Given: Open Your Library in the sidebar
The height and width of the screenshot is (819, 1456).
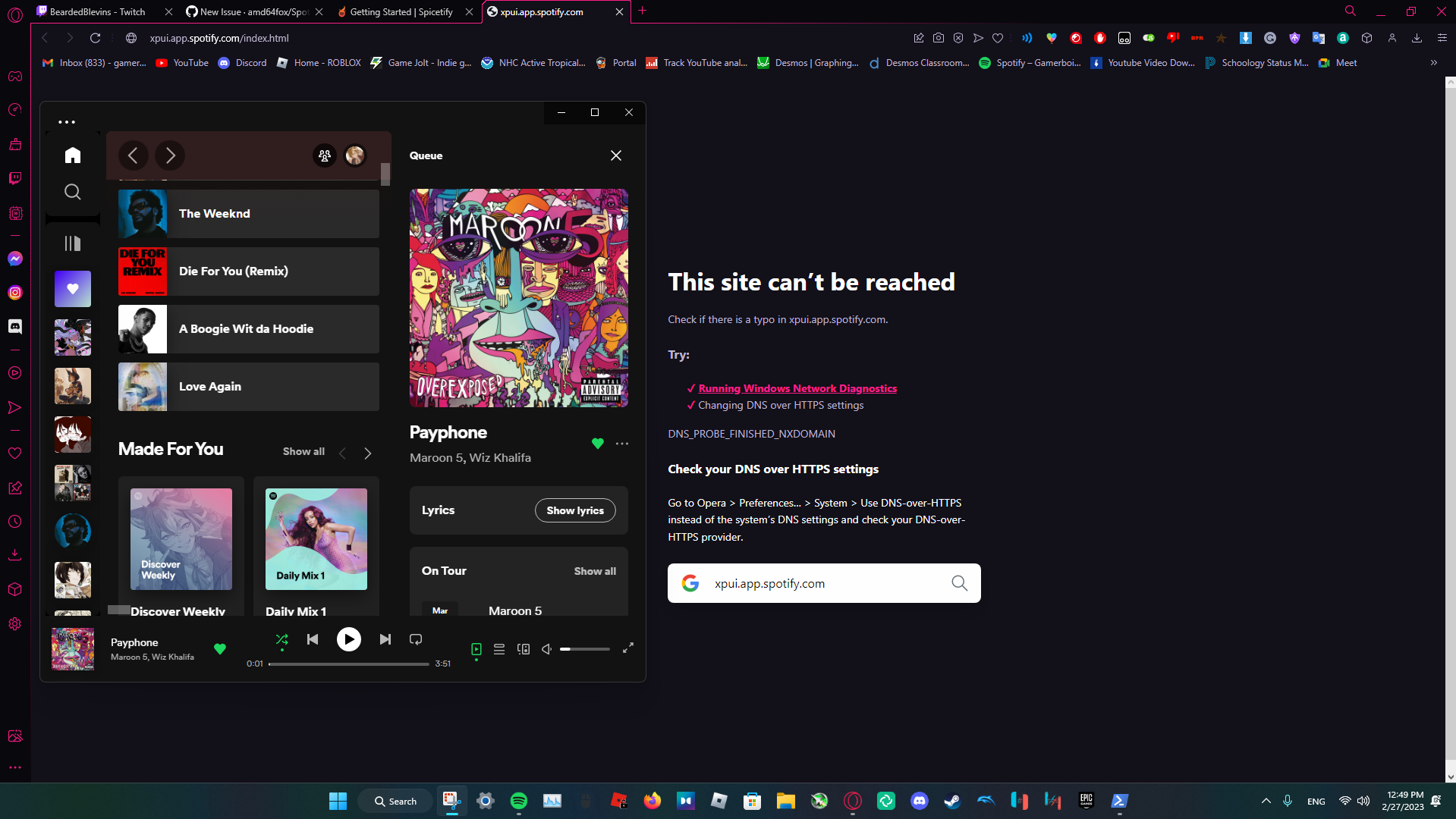Looking at the screenshot, I should point(72,243).
